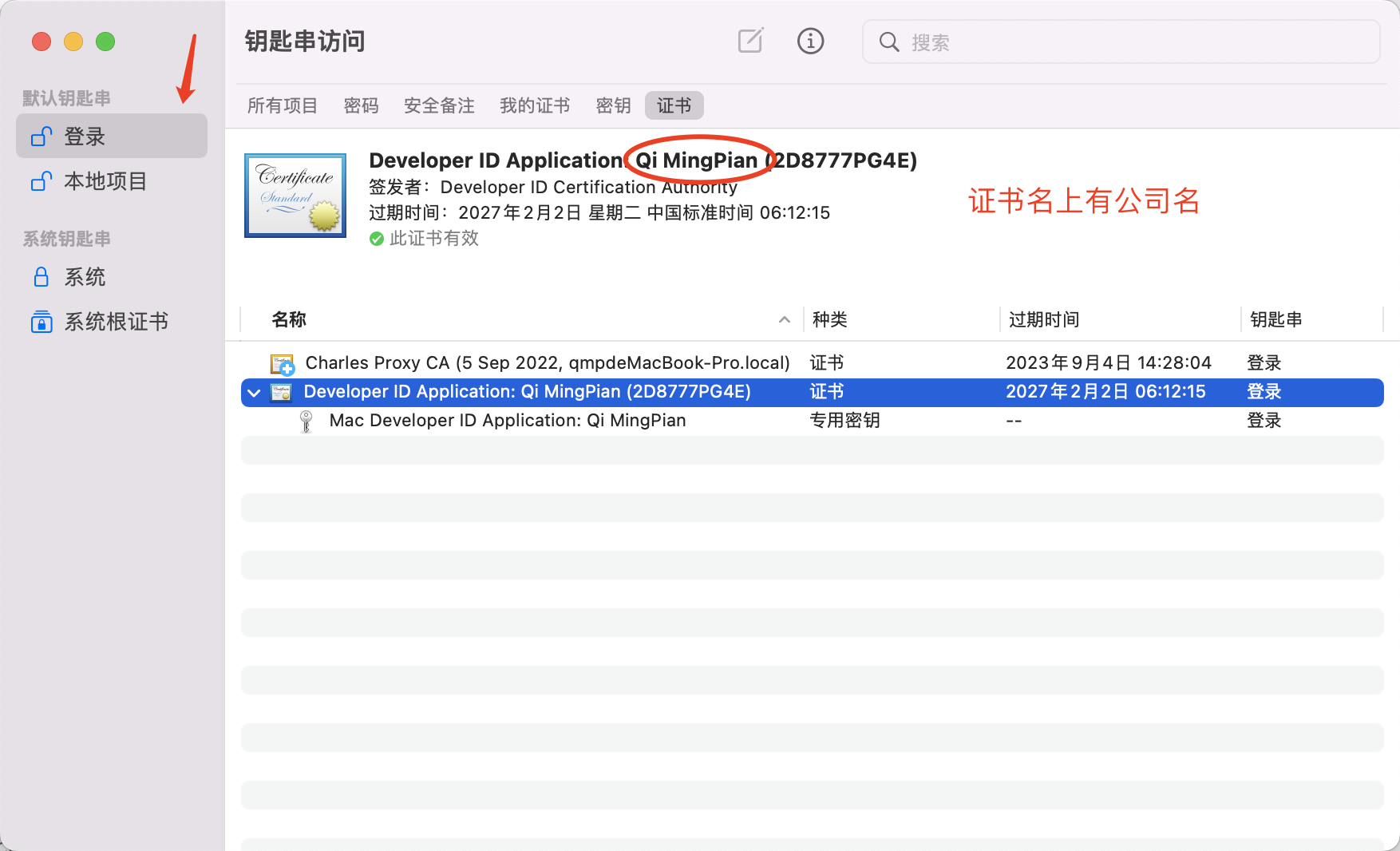Image resolution: width=1400 pixels, height=851 pixels.
Task: Click the 系统根证书 keychain icon
Action: 42,322
